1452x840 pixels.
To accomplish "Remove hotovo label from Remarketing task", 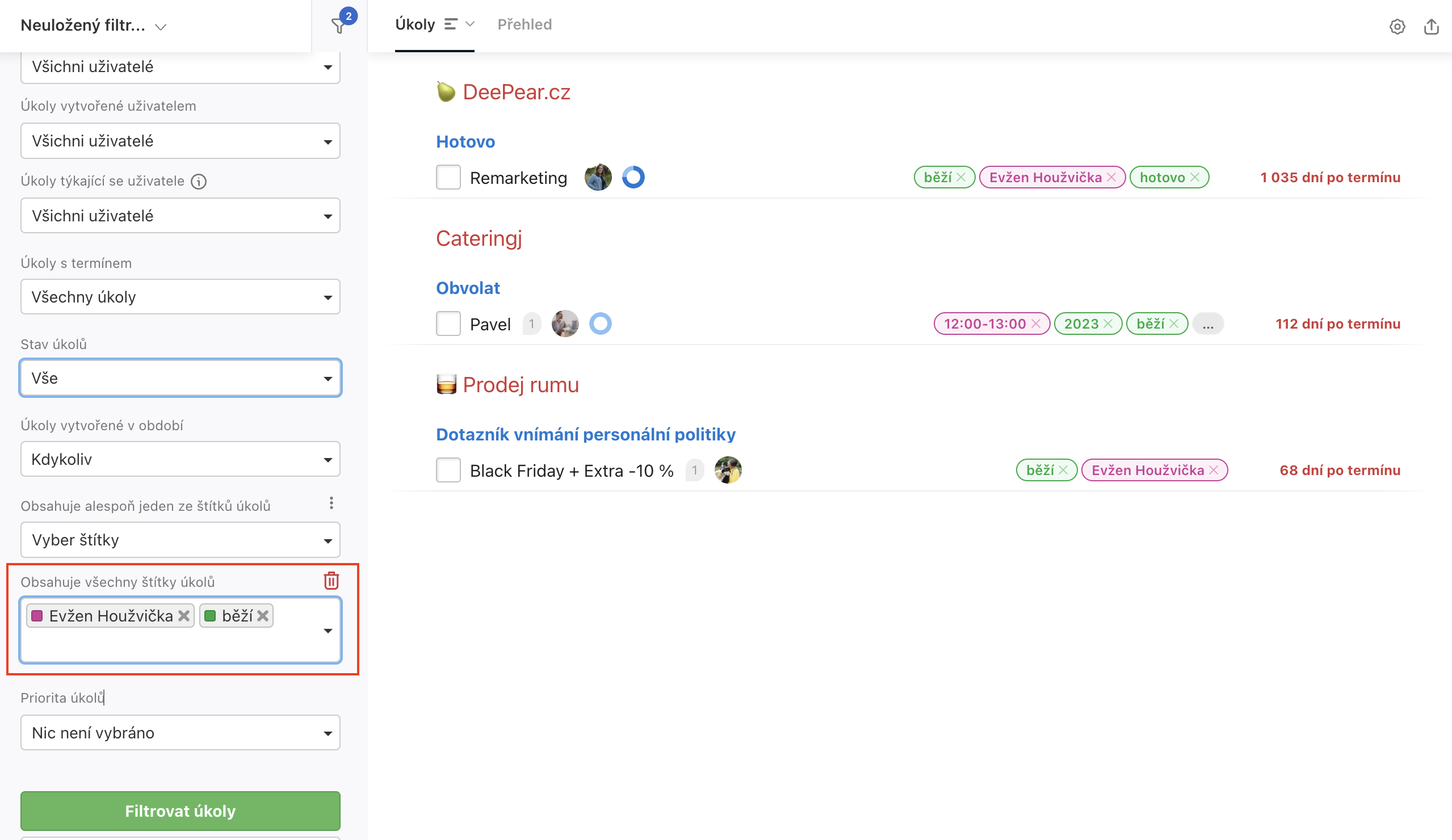I will (x=1195, y=178).
